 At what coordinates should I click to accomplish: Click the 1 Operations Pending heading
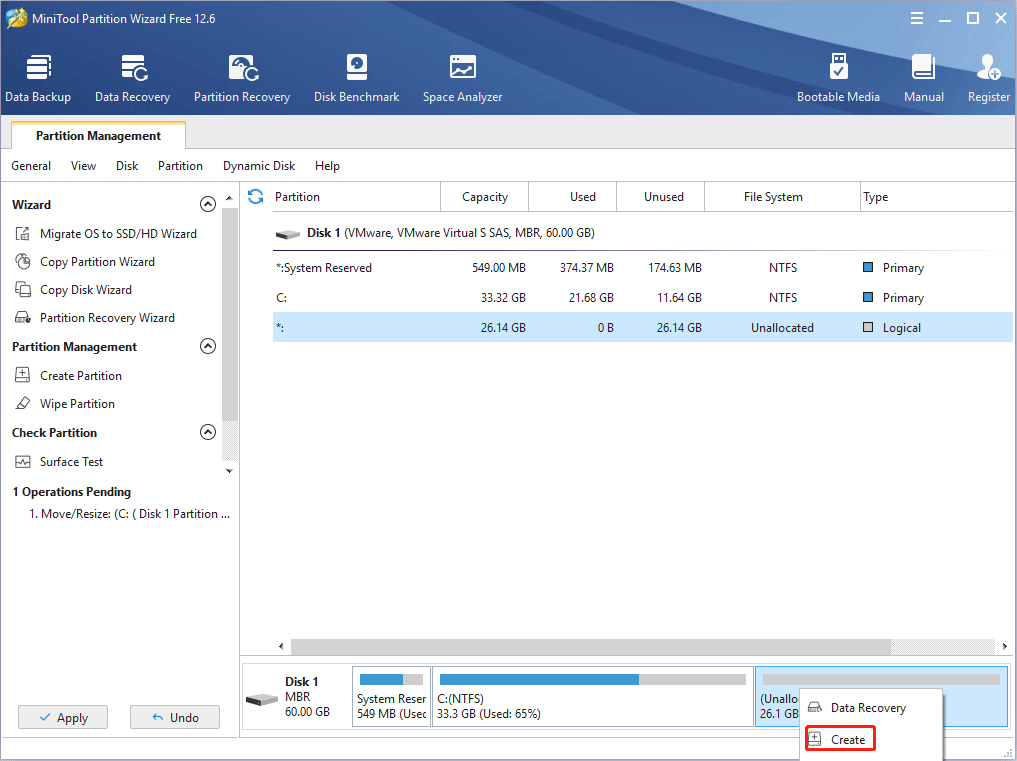71,492
